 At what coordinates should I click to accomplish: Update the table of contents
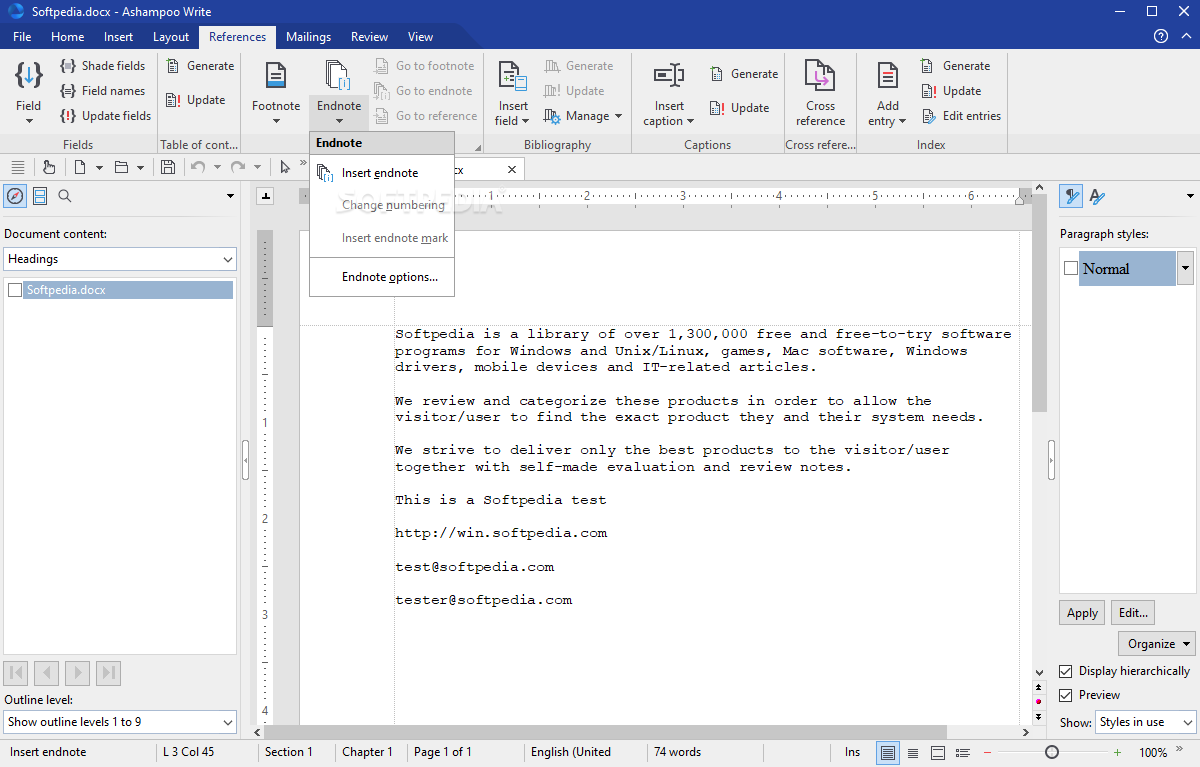click(196, 100)
